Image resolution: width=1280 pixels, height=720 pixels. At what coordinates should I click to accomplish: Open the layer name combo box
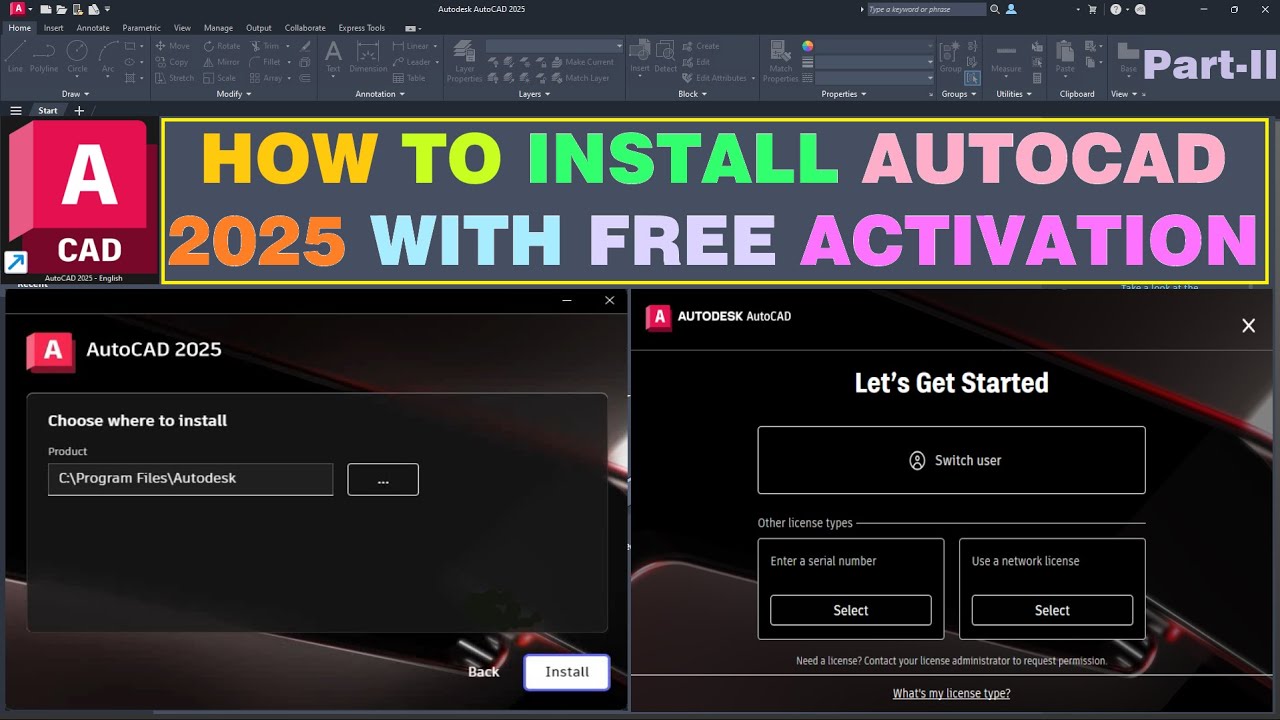(x=554, y=46)
